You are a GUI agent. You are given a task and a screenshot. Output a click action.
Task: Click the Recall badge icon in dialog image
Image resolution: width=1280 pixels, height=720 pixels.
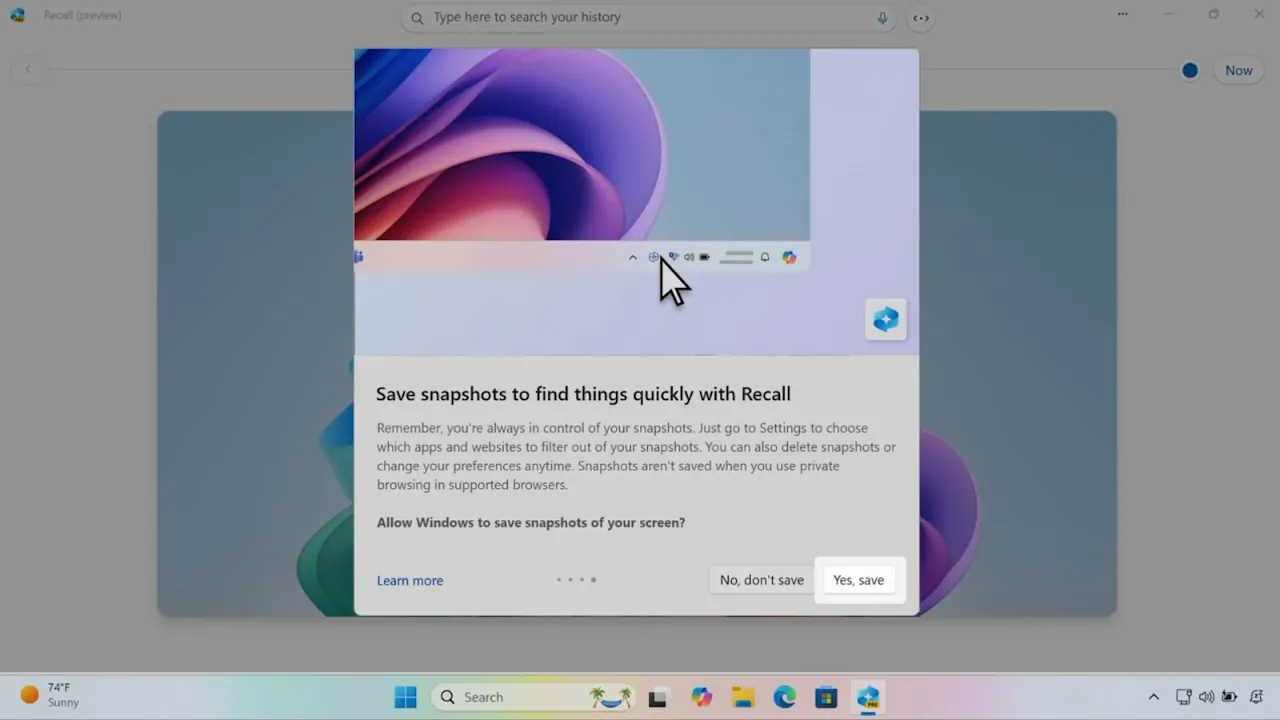click(886, 319)
